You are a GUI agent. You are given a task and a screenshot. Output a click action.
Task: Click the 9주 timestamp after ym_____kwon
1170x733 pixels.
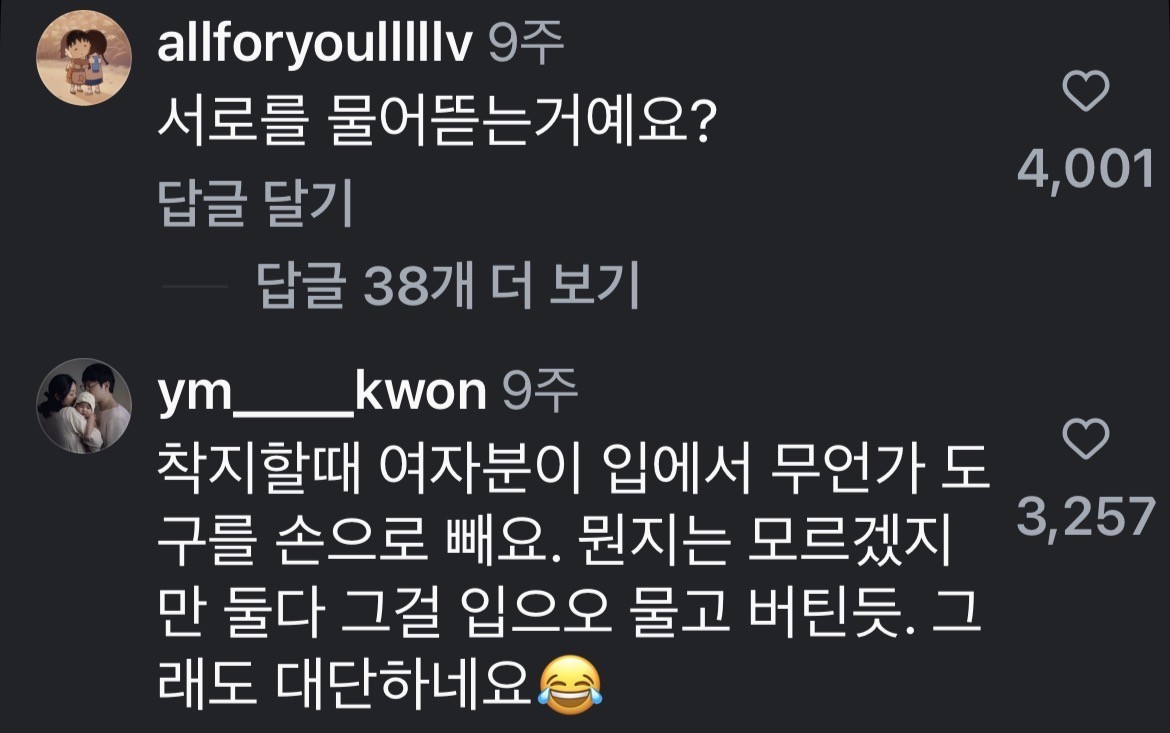pyautogui.click(x=540, y=392)
